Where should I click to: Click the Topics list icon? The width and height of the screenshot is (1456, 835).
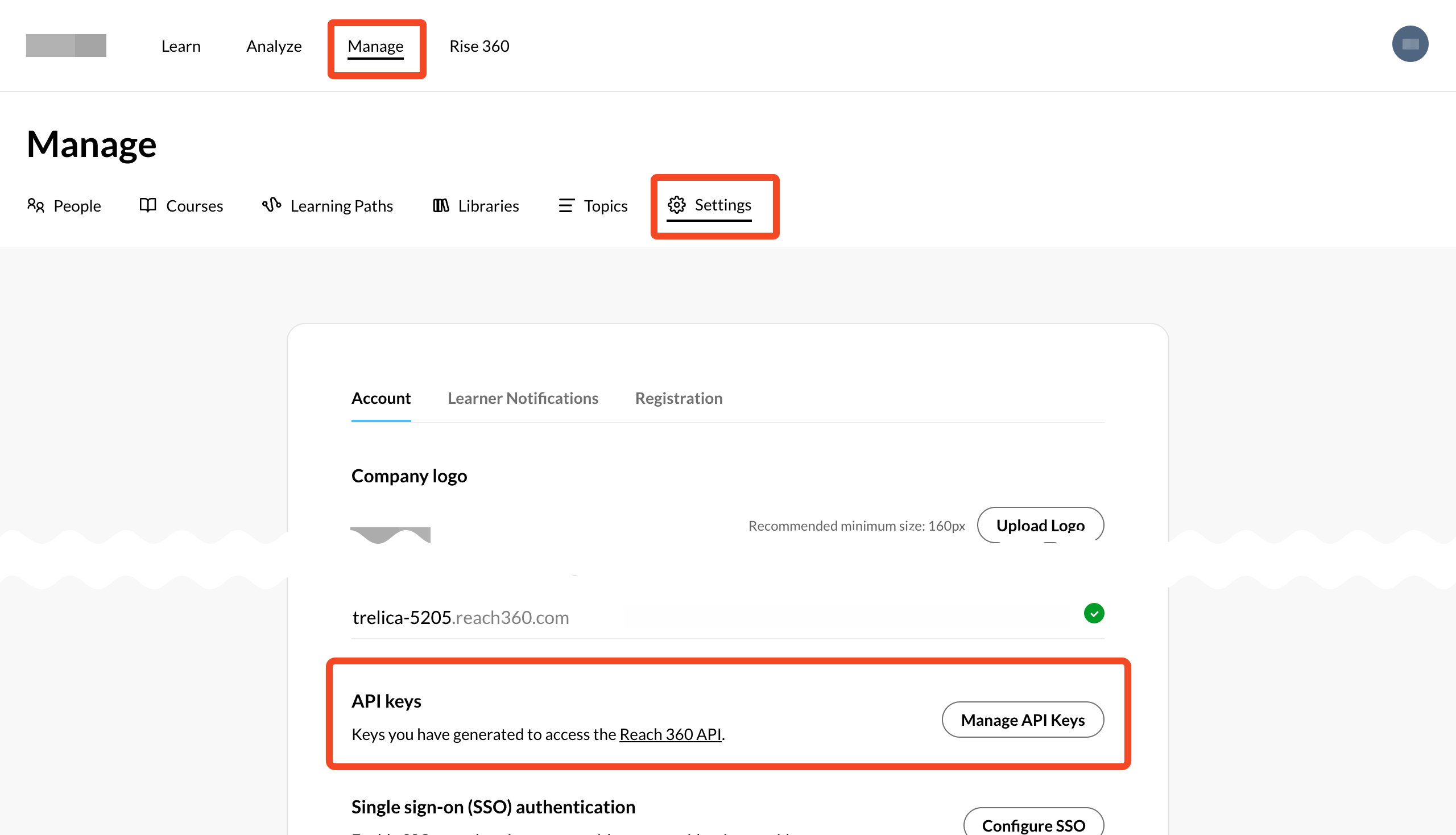point(566,205)
